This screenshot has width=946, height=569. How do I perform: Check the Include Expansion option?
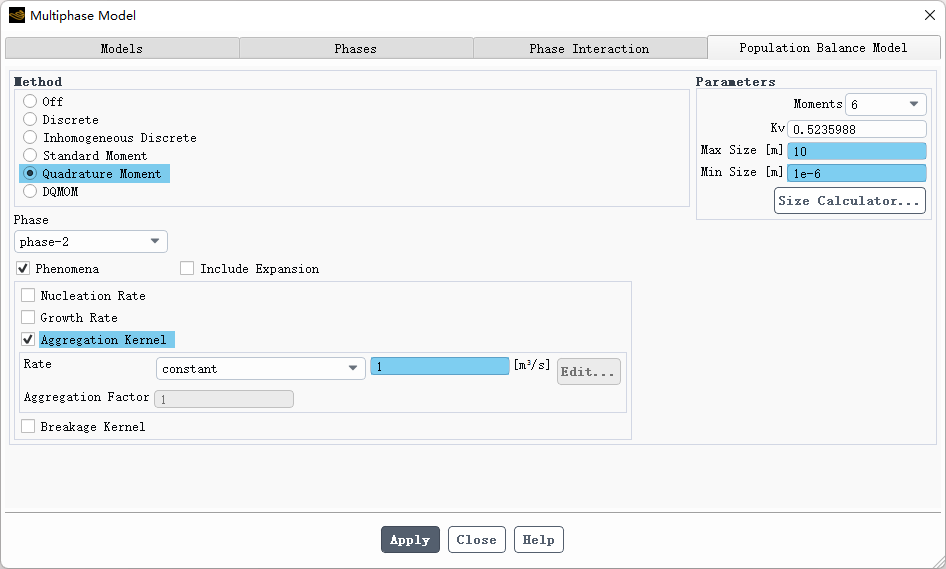click(x=187, y=269)
